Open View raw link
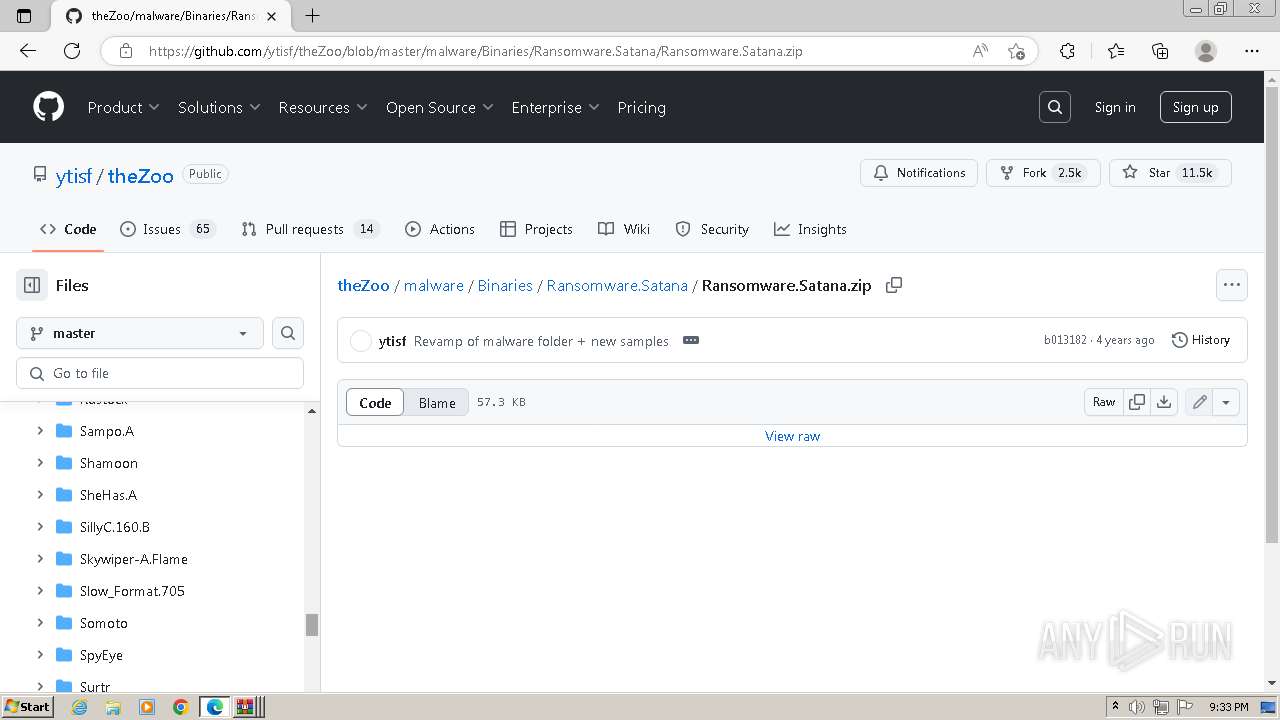The image size is (1280, 720). [792, 436]
